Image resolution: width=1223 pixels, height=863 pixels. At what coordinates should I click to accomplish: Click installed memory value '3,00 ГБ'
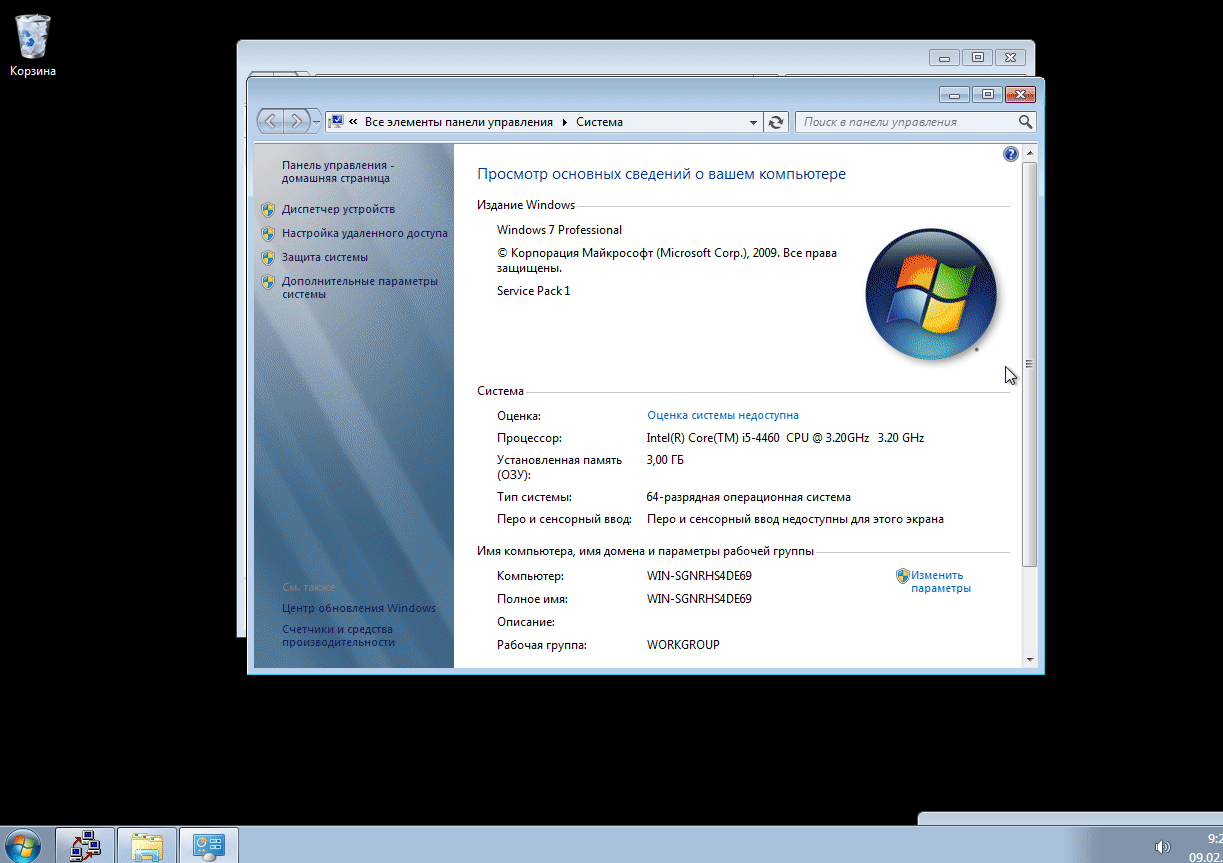click(665, 460)
